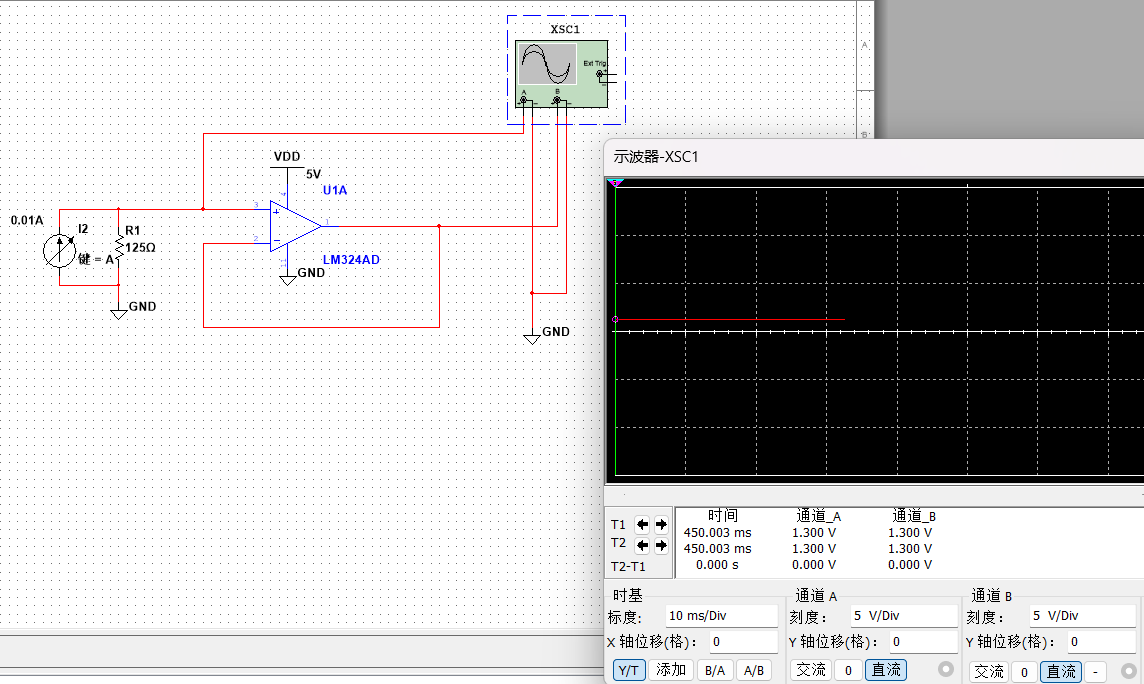Click channel A Y 轴位移 offset field

pos(923,642)
